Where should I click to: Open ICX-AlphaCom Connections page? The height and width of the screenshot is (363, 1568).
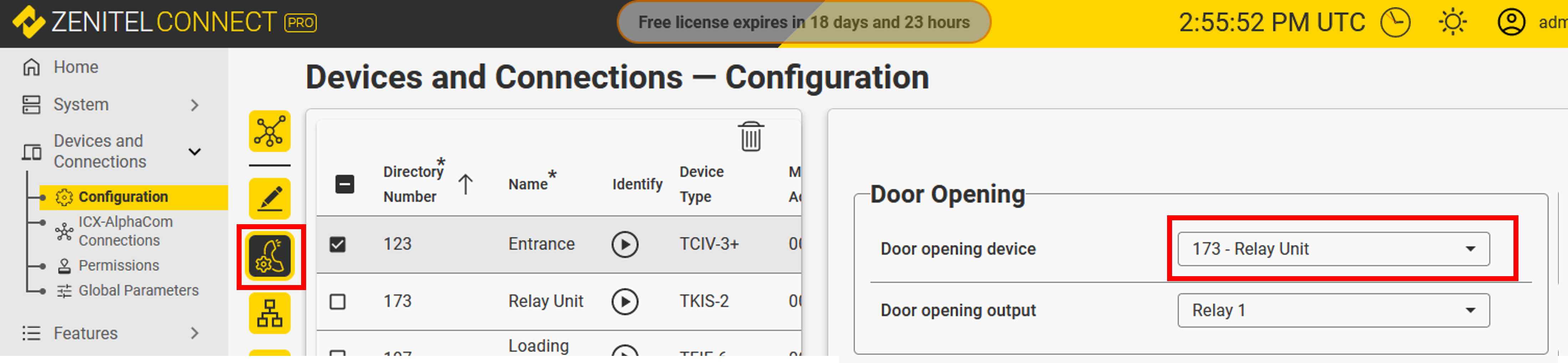coord(125,231)
